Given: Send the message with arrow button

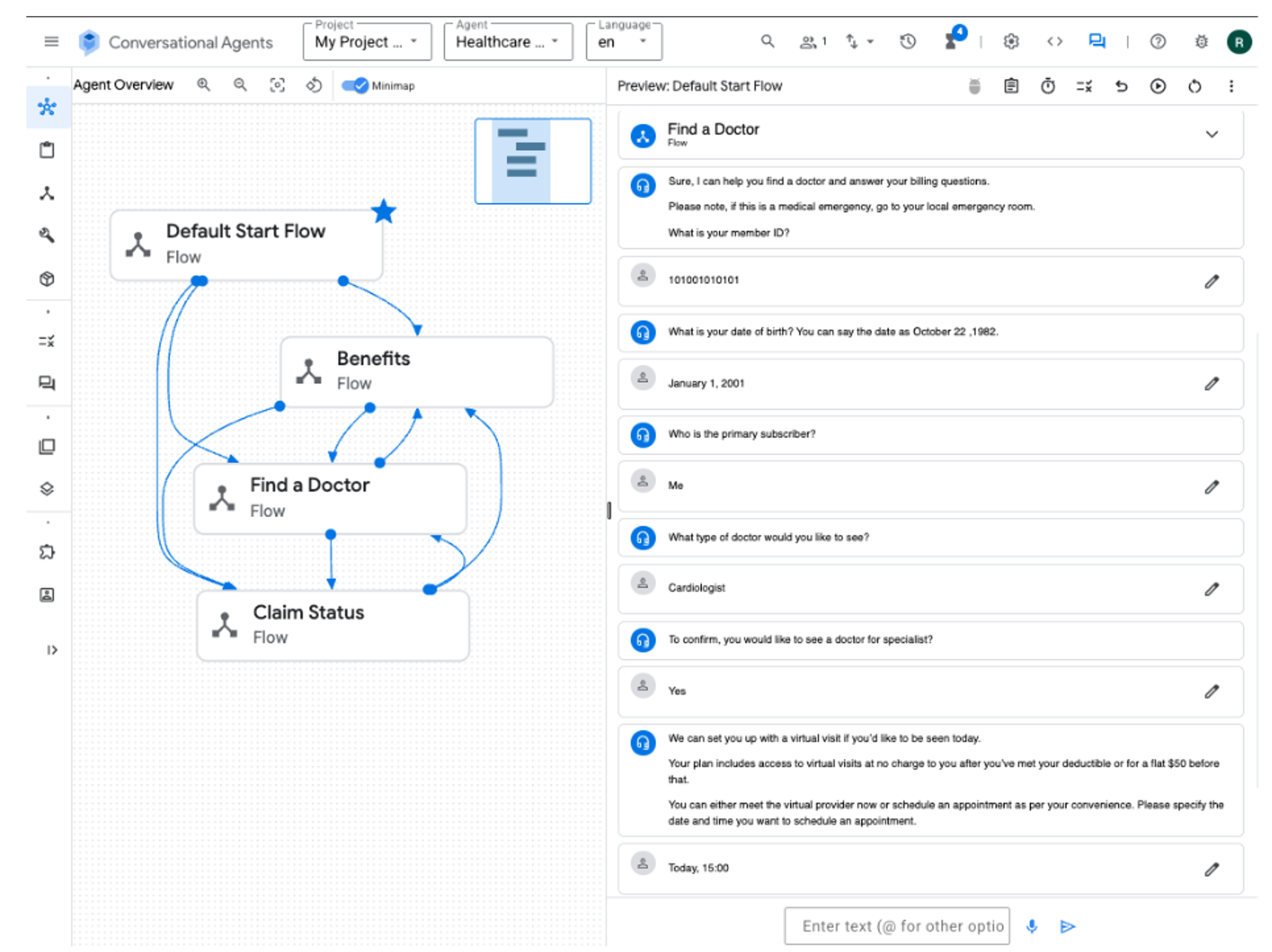Looking at the screenshot, I should coord(1068,926).
